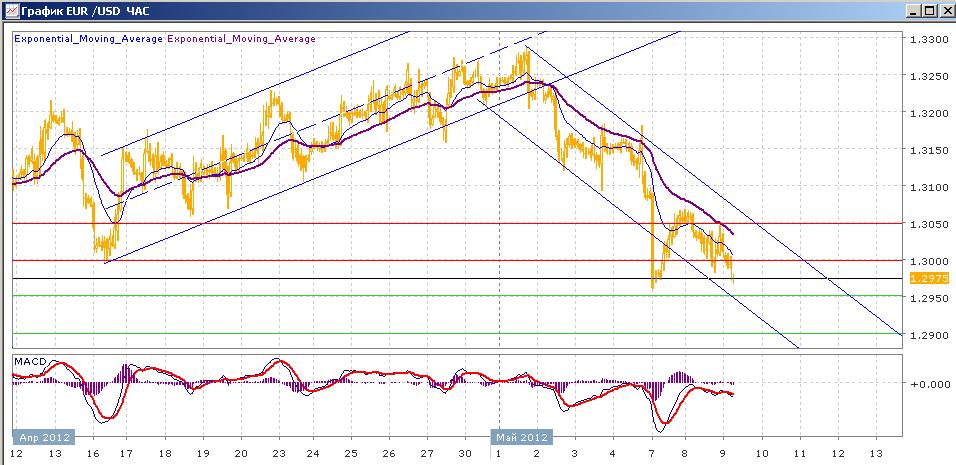The height and width of the screenshot is (465, 956).
Task: Click date label 27 on time axis
Action: click(427, 454)
